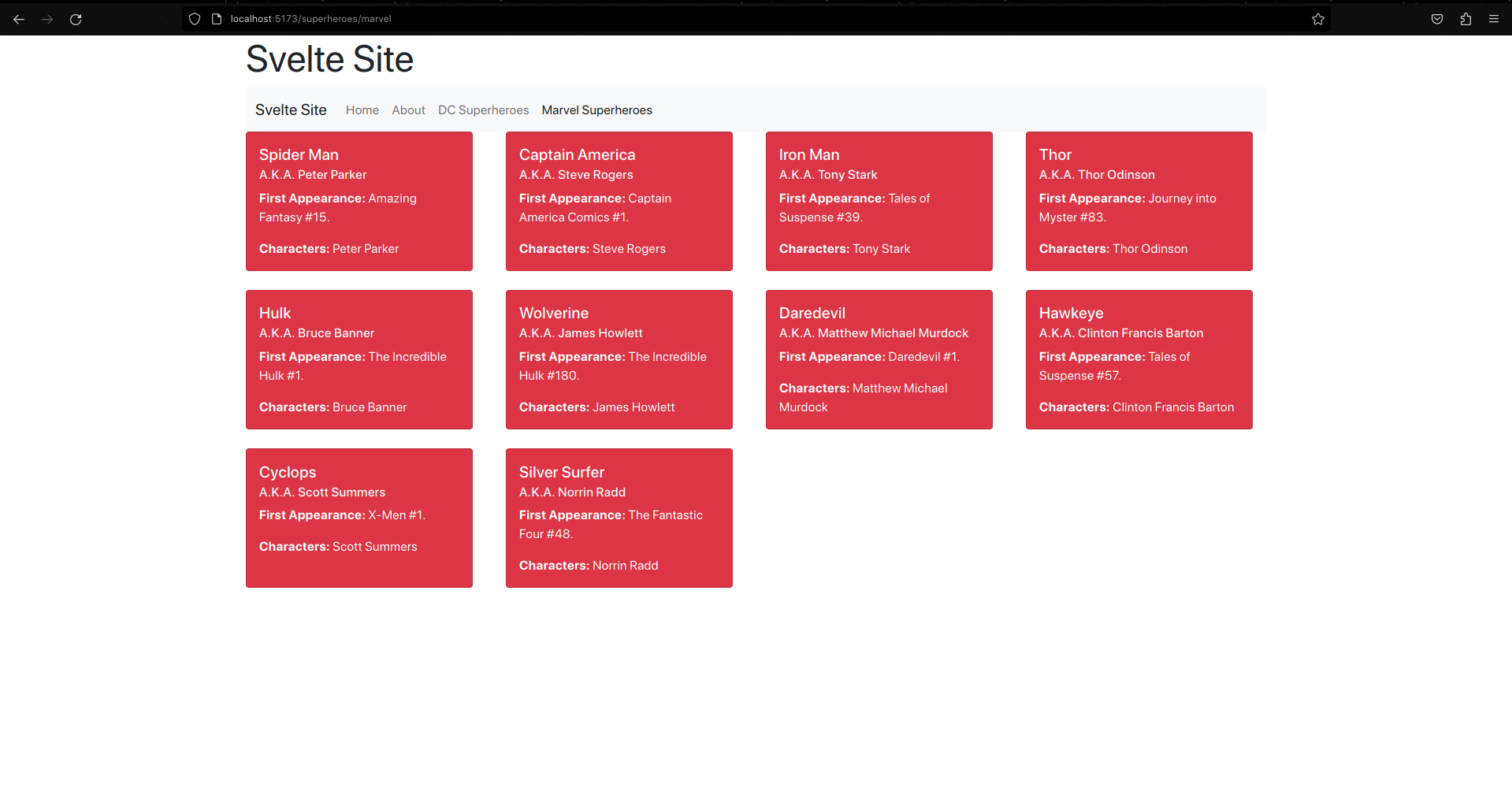Select the Iron Man card title

pyautogui.click(x=809, y=155)
